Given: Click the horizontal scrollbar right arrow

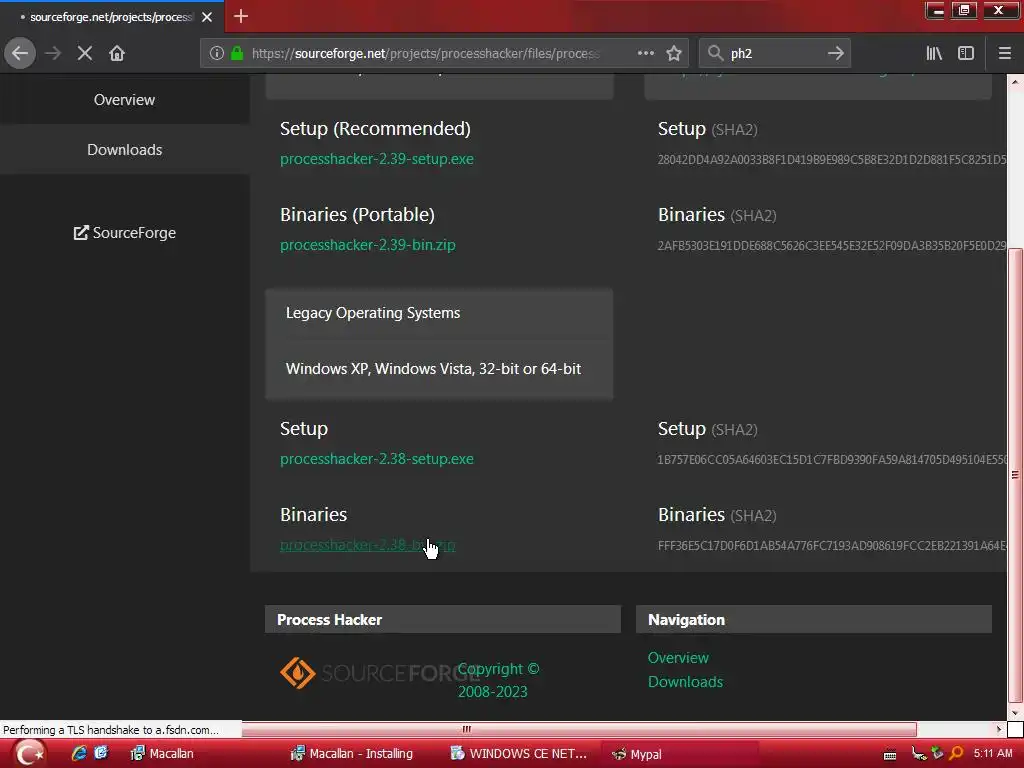Looking at the screenshot, I should (x=999, y=729).
